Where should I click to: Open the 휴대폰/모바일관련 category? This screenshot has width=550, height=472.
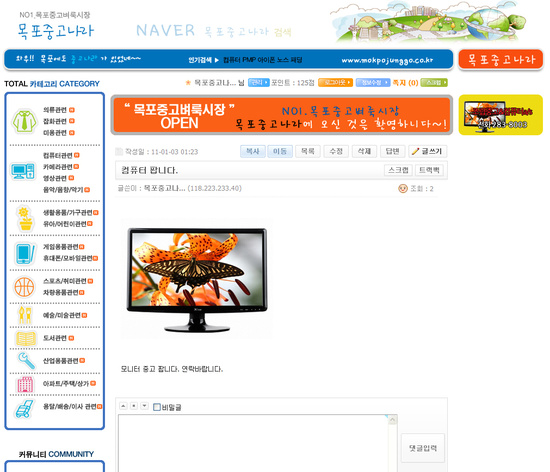tap(68, 258)
